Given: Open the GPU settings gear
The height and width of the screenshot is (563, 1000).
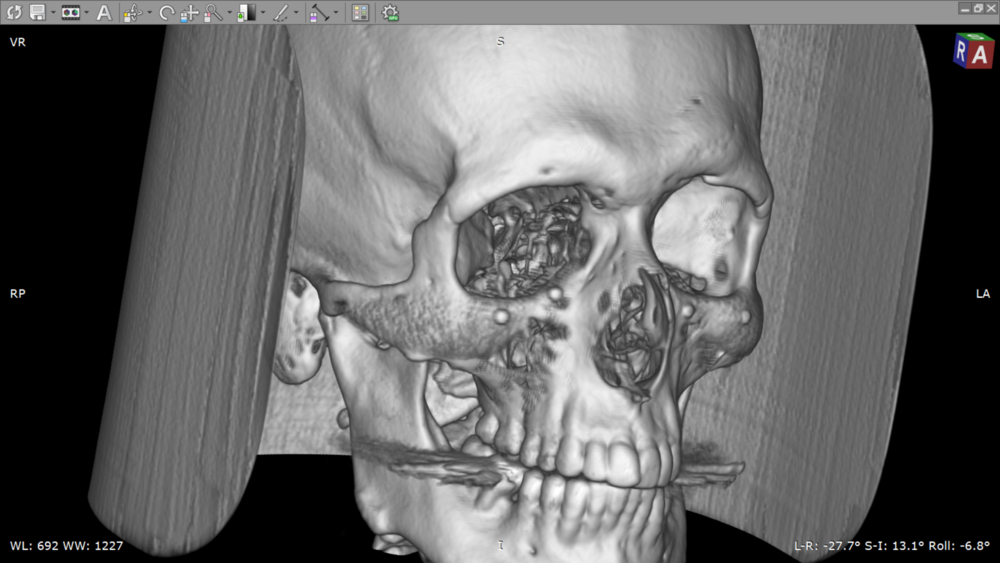Looking at the screenshot, I should [x=390, y=13].
